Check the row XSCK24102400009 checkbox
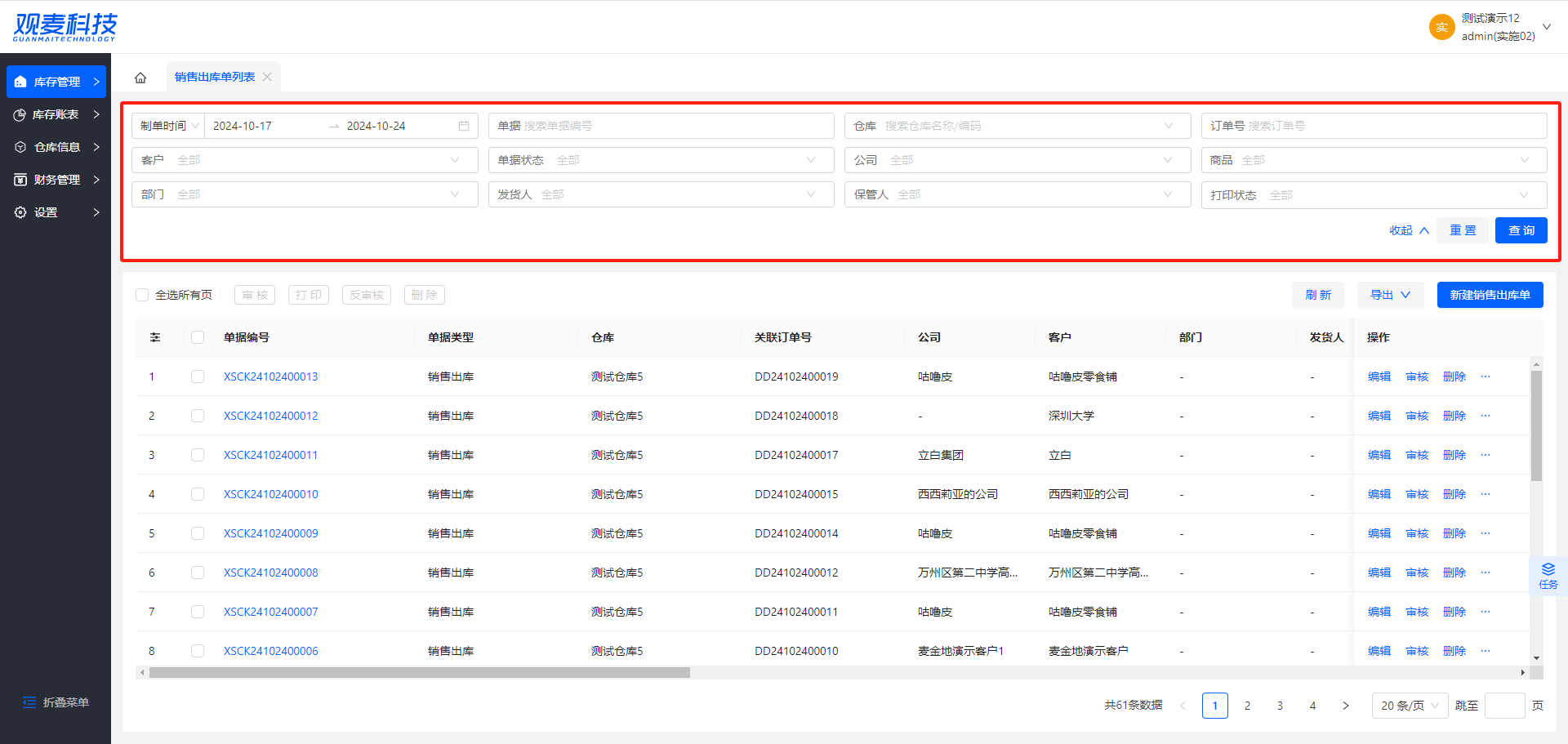Viewport: 1568px width, 744px height. click(x=198, y=533)
